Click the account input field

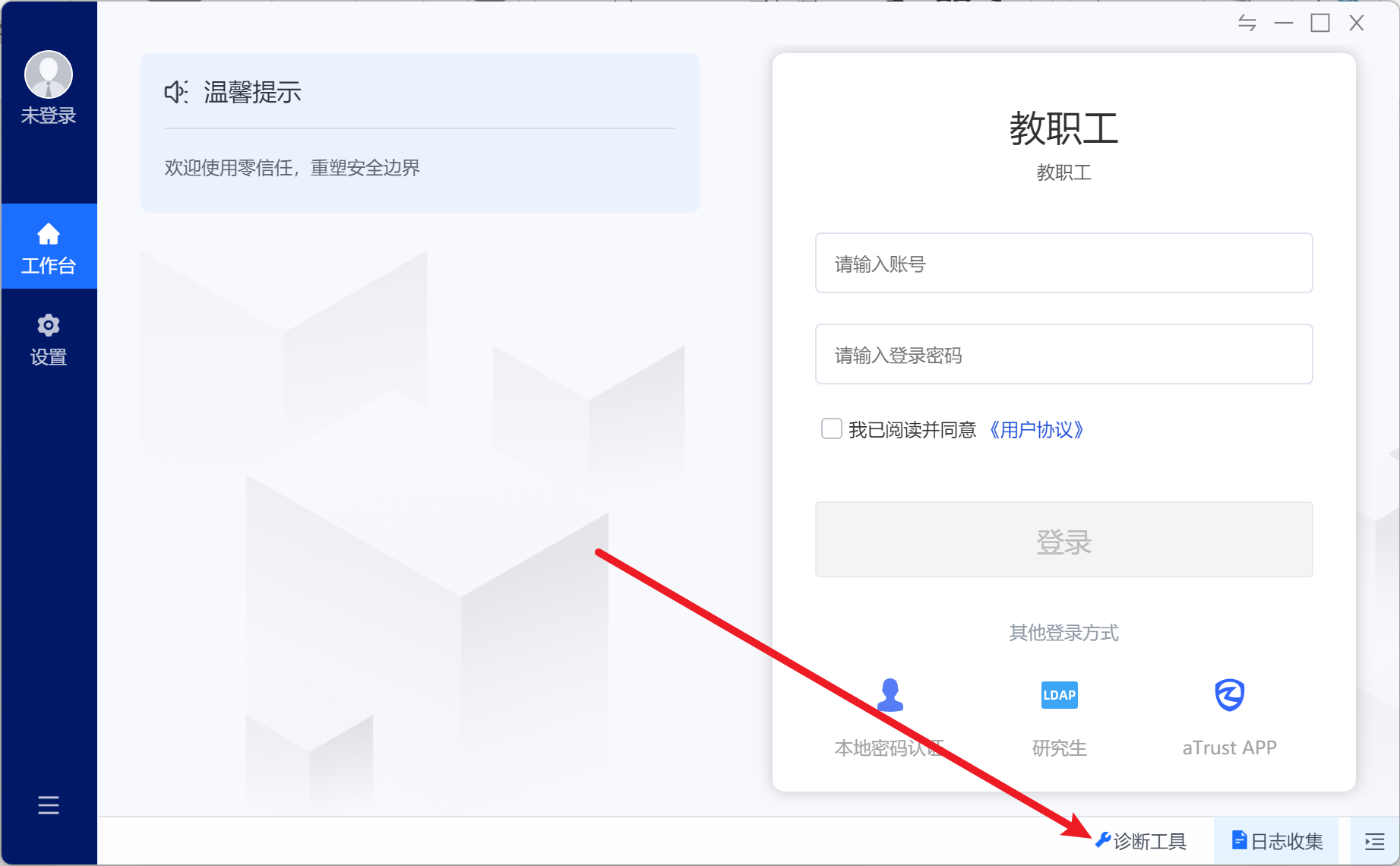pyautogui.click(x=1063, y=264)
